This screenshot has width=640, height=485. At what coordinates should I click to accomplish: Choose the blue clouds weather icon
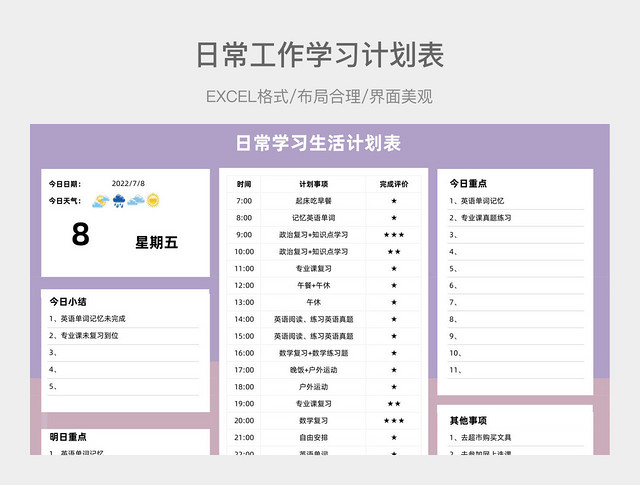pyautogui.click(x=136, y=200)
